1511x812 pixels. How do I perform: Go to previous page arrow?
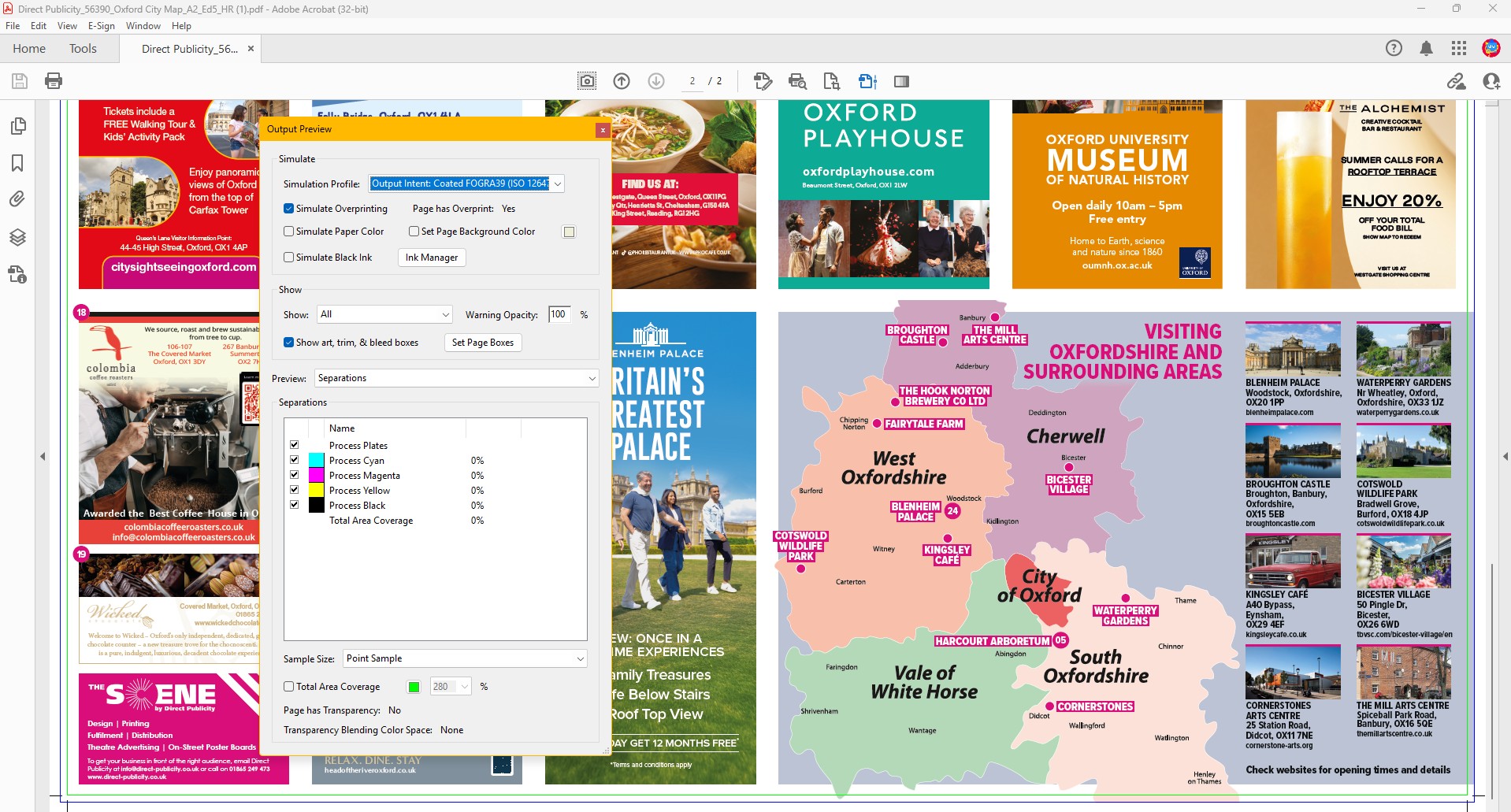[622, 81]
